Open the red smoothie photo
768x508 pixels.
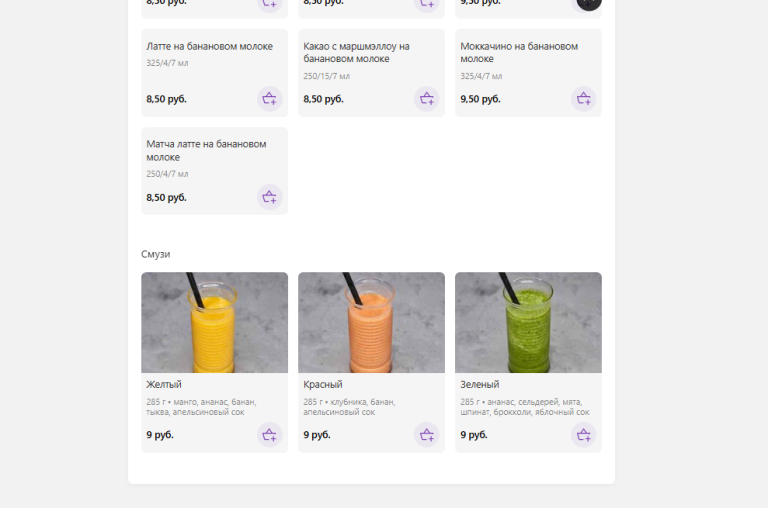point(371,322)
